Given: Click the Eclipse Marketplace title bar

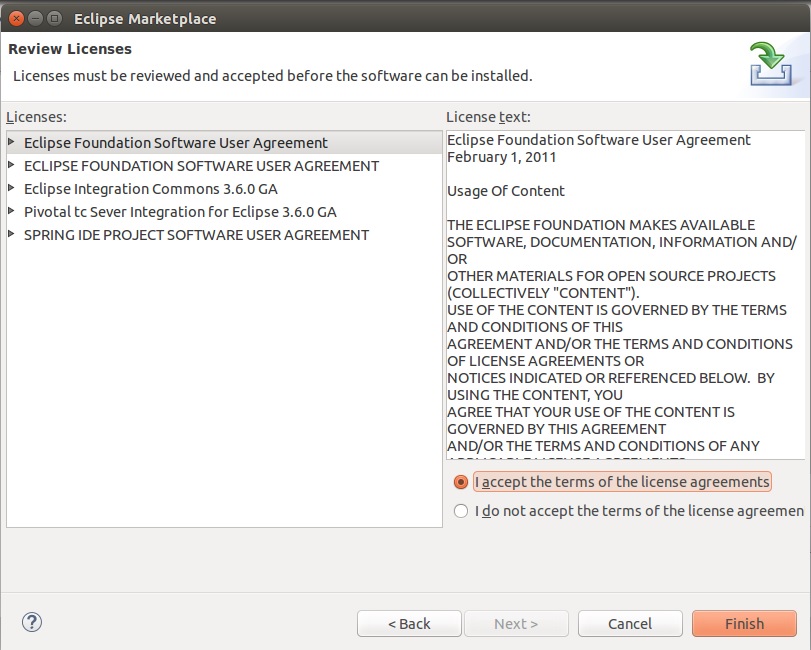Looking at the screenshot, I should coord(400,18).
